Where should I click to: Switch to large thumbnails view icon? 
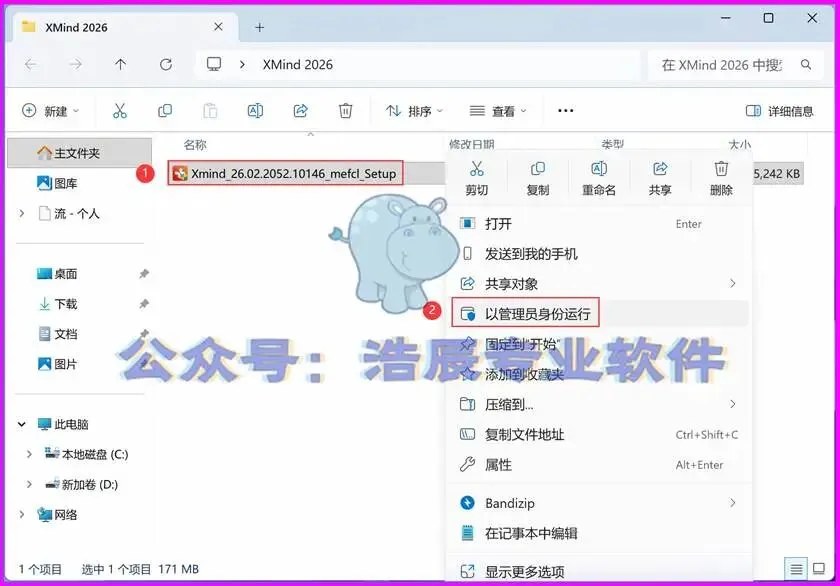(819, 569)
